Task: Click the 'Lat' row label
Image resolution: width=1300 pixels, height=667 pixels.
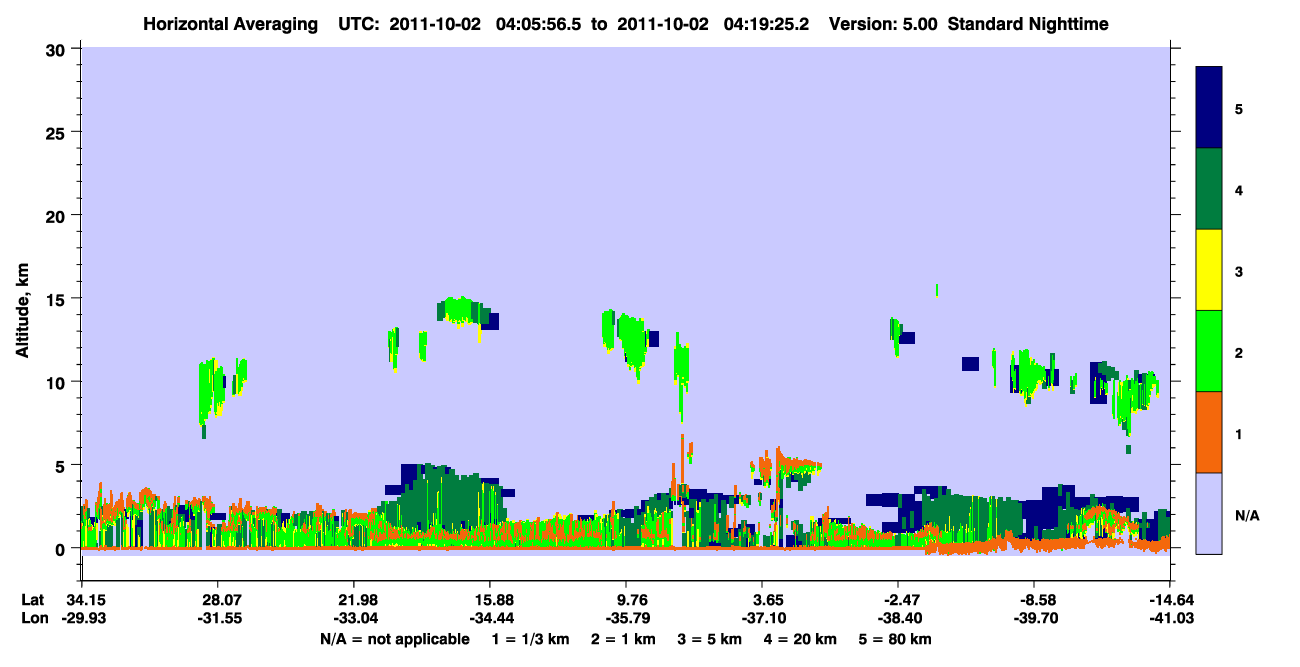Action: point(32,600)
